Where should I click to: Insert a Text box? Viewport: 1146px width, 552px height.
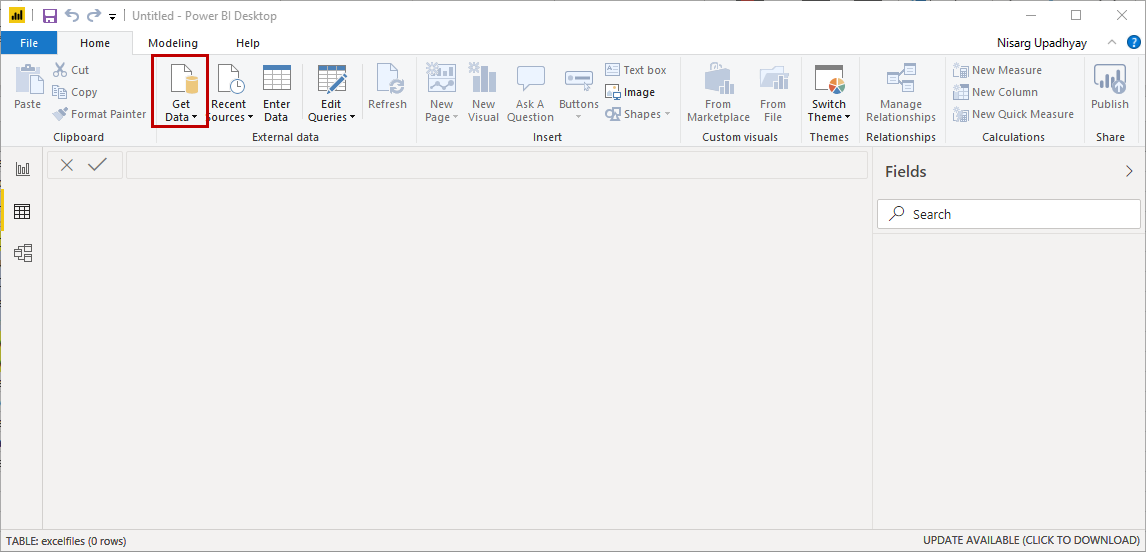coord(635,70)
